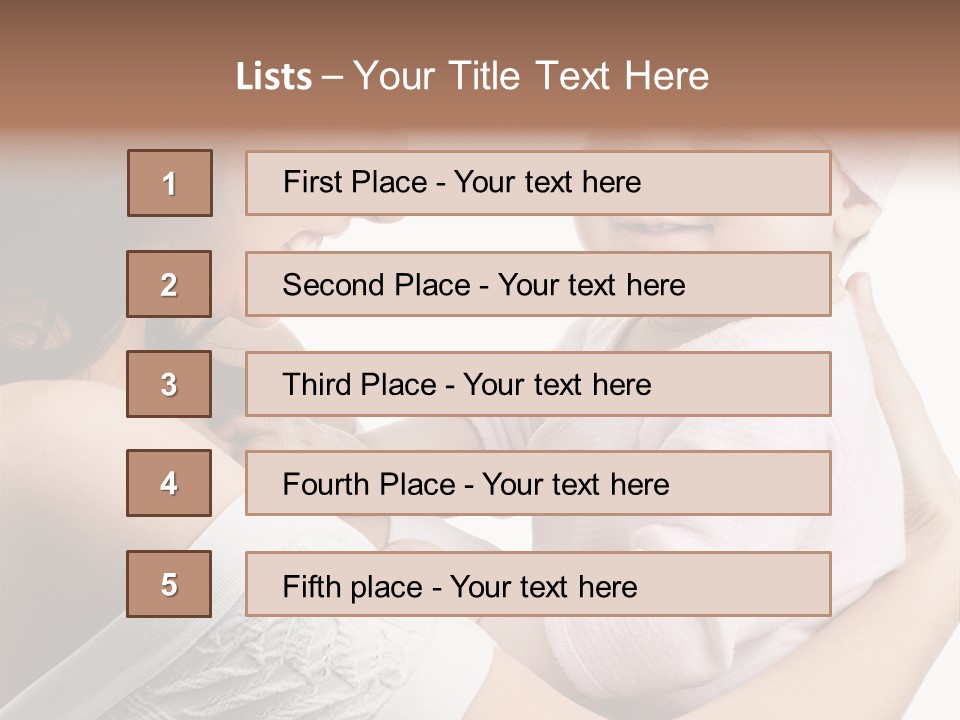Click the slide title text
The width and height of the screenshot is (960, 720).
point(473,76)
